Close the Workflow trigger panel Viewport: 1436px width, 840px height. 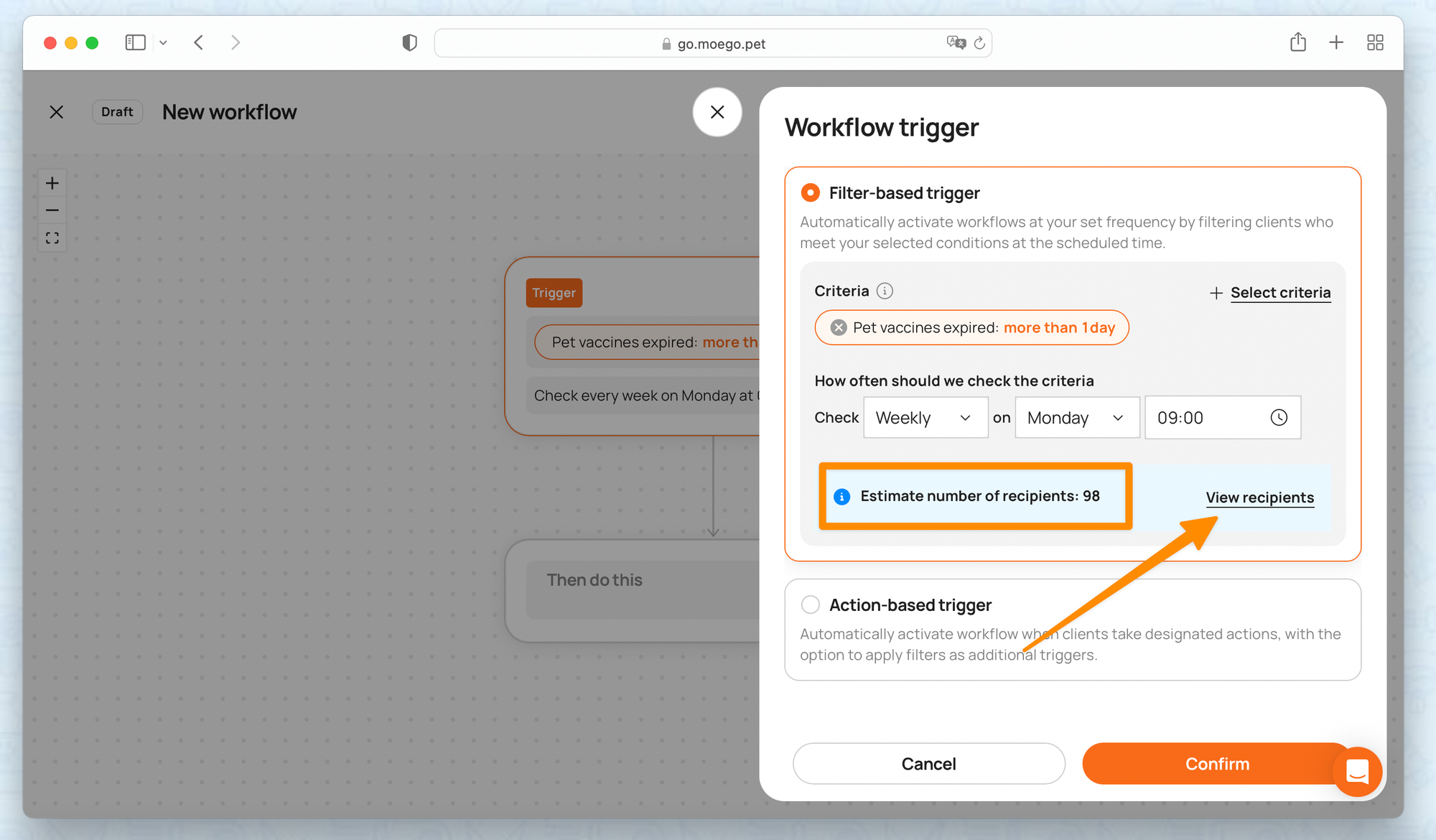717,112
